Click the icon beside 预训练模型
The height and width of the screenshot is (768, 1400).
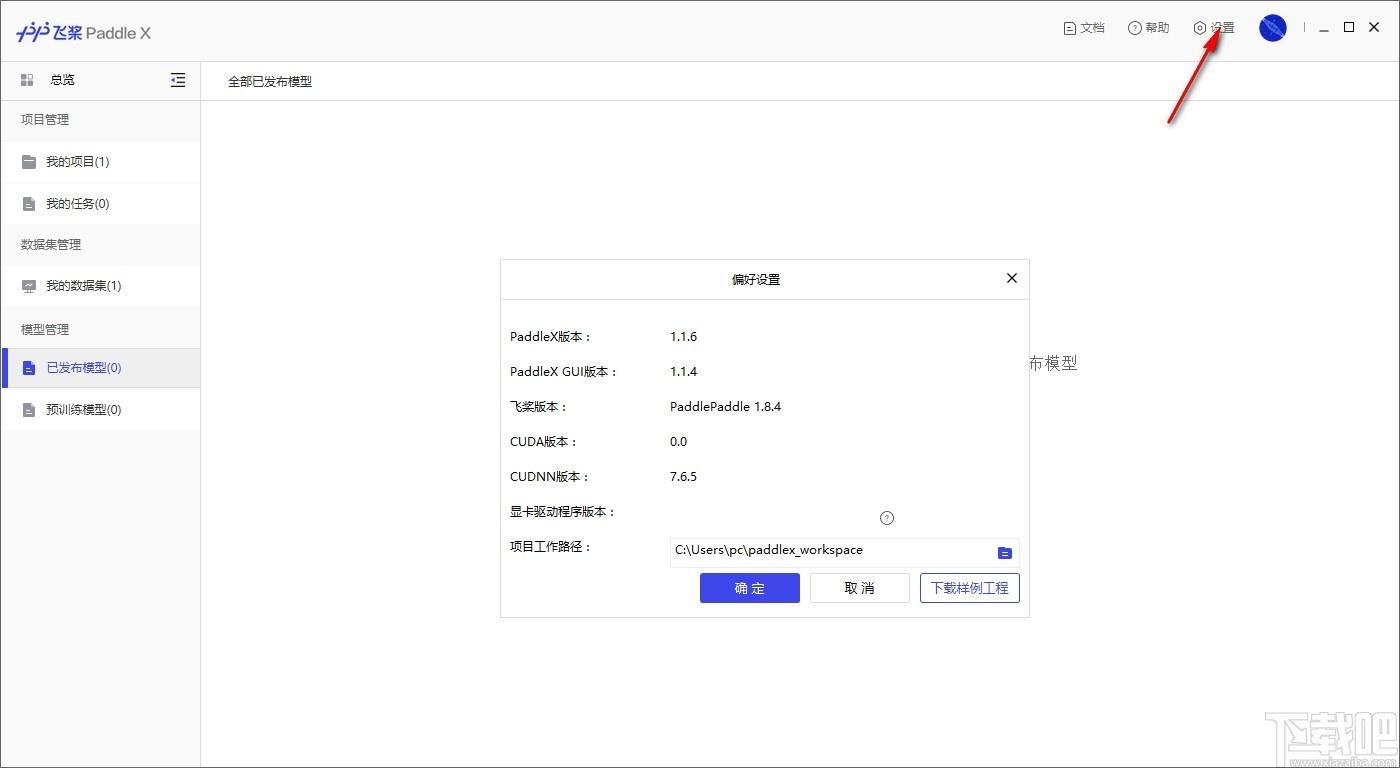(29, 410)
